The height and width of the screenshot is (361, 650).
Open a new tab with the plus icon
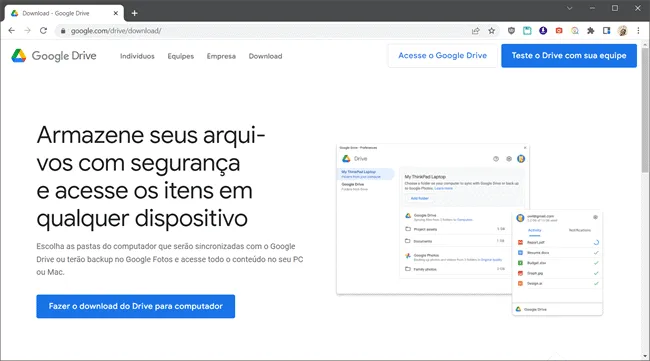(134, 13)
